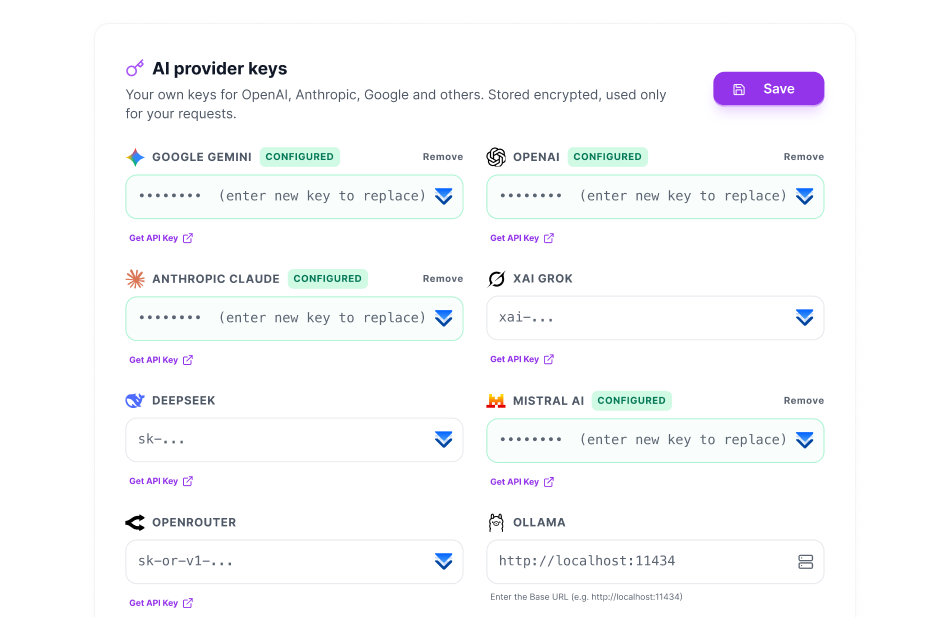Remove the Anthropic Claude key
This screenshot has height=617, width=949.
[442, 279]
